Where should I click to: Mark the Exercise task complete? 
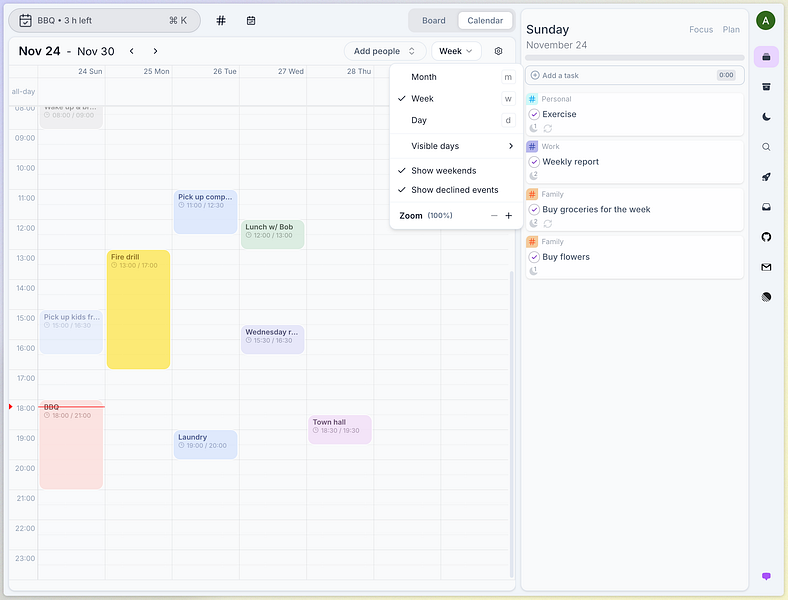point(534,114)
